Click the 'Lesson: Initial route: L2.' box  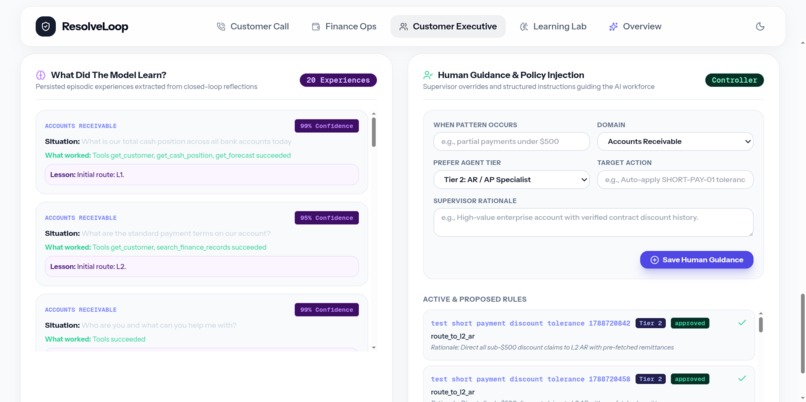(202, 267)
